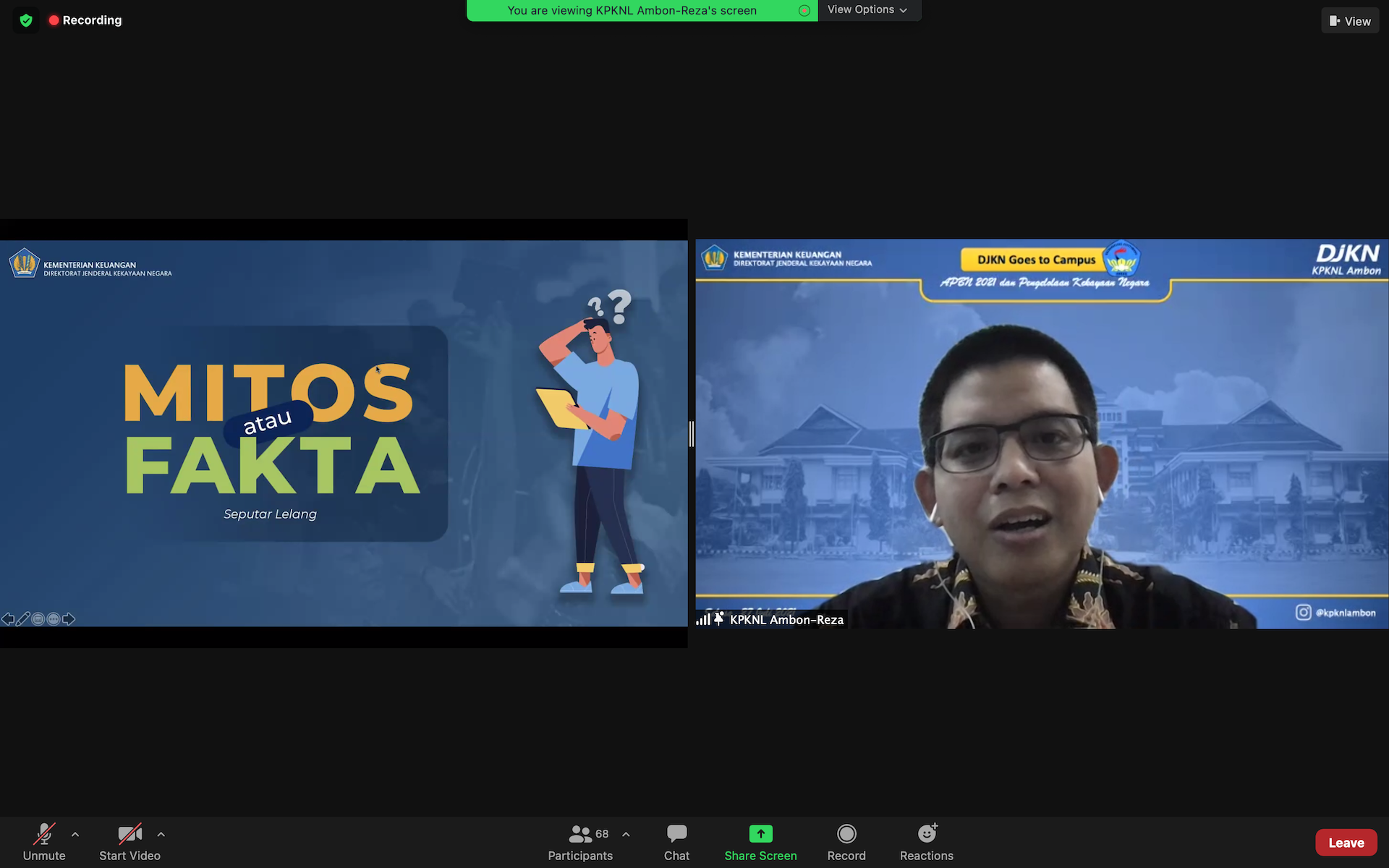Click the green encryption shield icon
Screen dimensions: 1389x868
click(x=26, y=20)
